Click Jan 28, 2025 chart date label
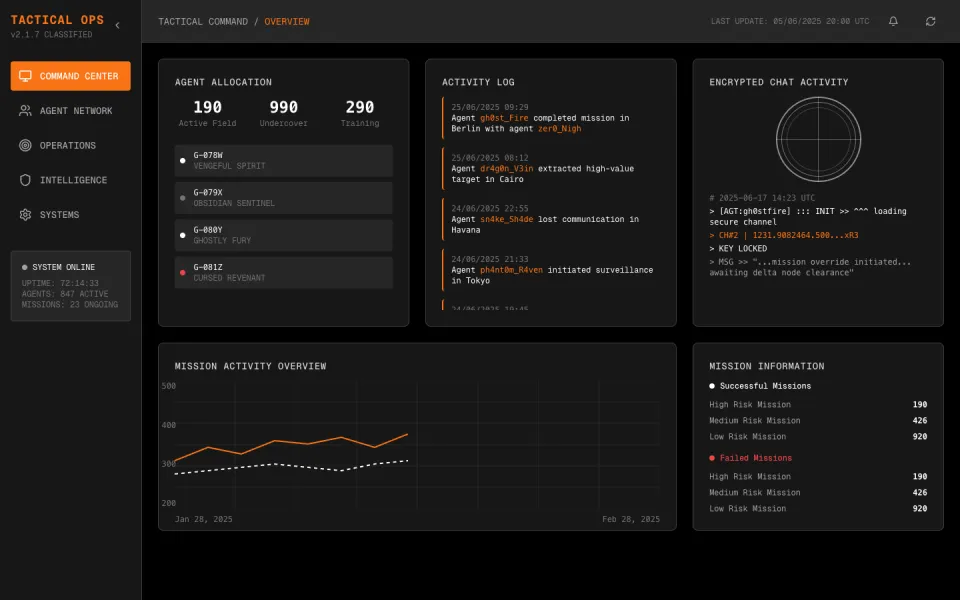This screenshot has height=600, width=960. coord(204,519)
